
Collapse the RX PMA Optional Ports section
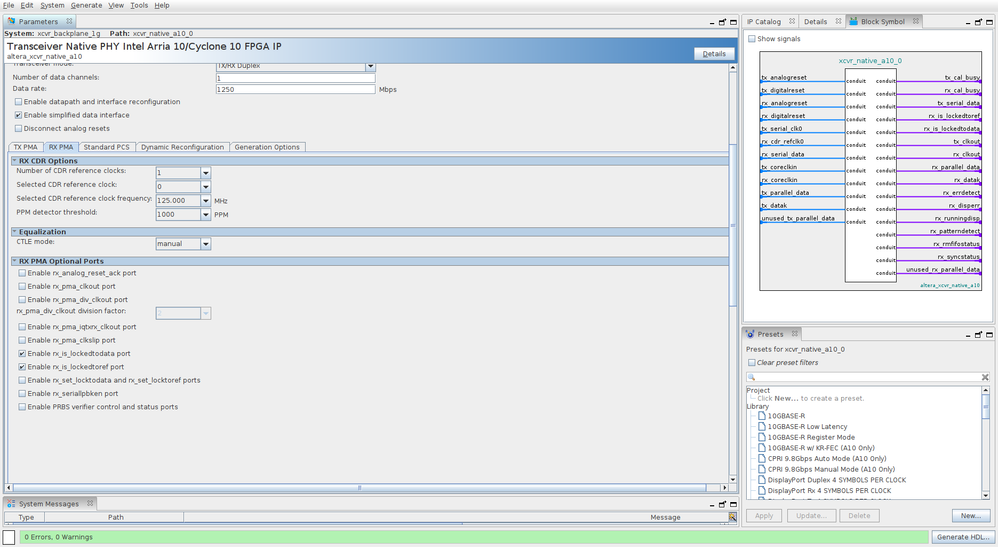15,261
